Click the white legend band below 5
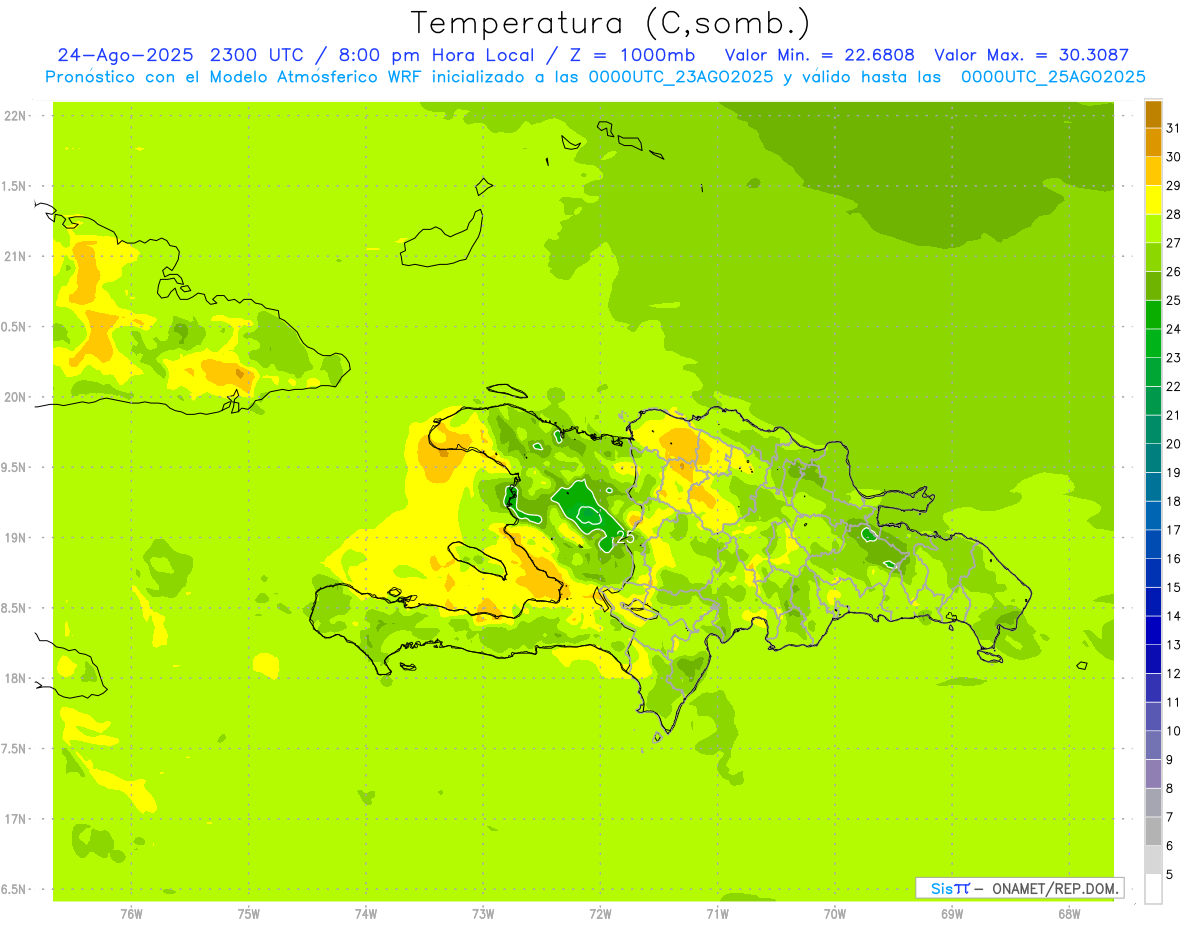The height and width of the screenshot is (927, 1200). (x=1153, y=889)
